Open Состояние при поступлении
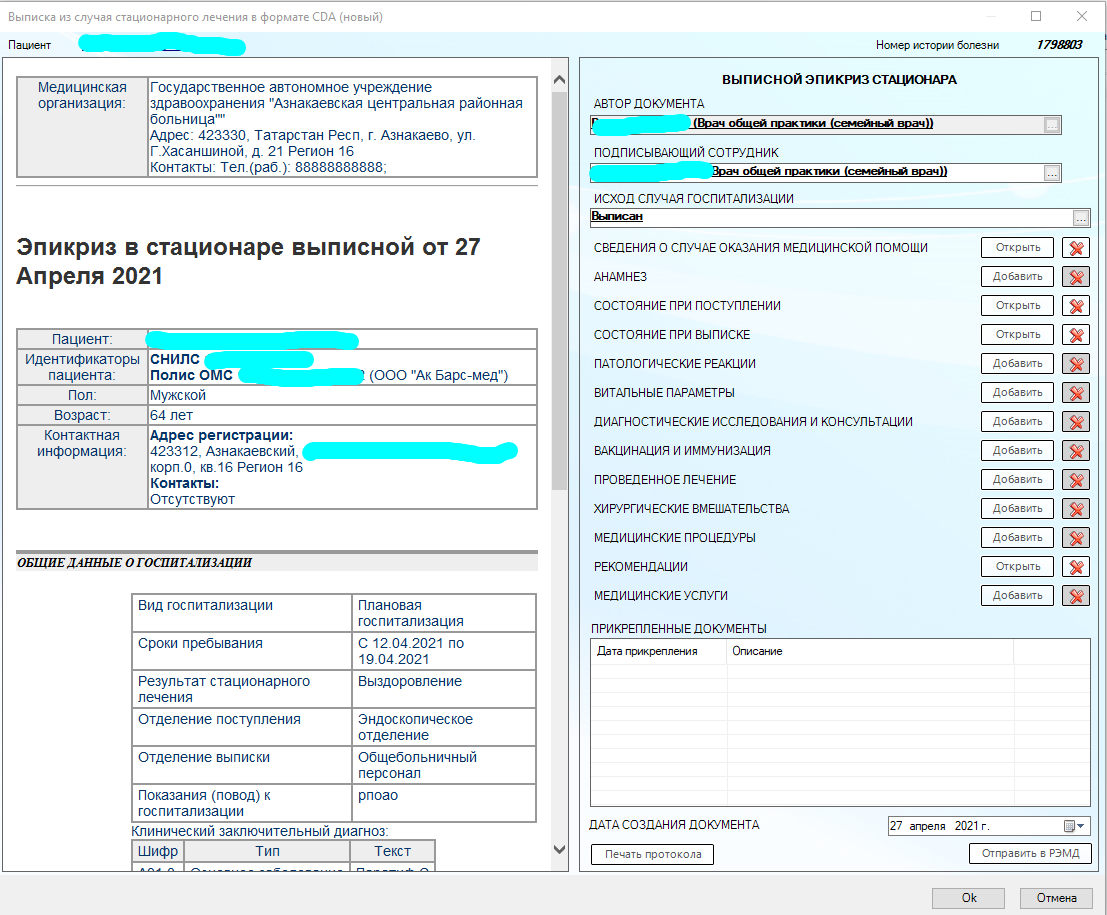Screen dimensions: 1107x915 pyautogui.click(x=1017, y=306)
